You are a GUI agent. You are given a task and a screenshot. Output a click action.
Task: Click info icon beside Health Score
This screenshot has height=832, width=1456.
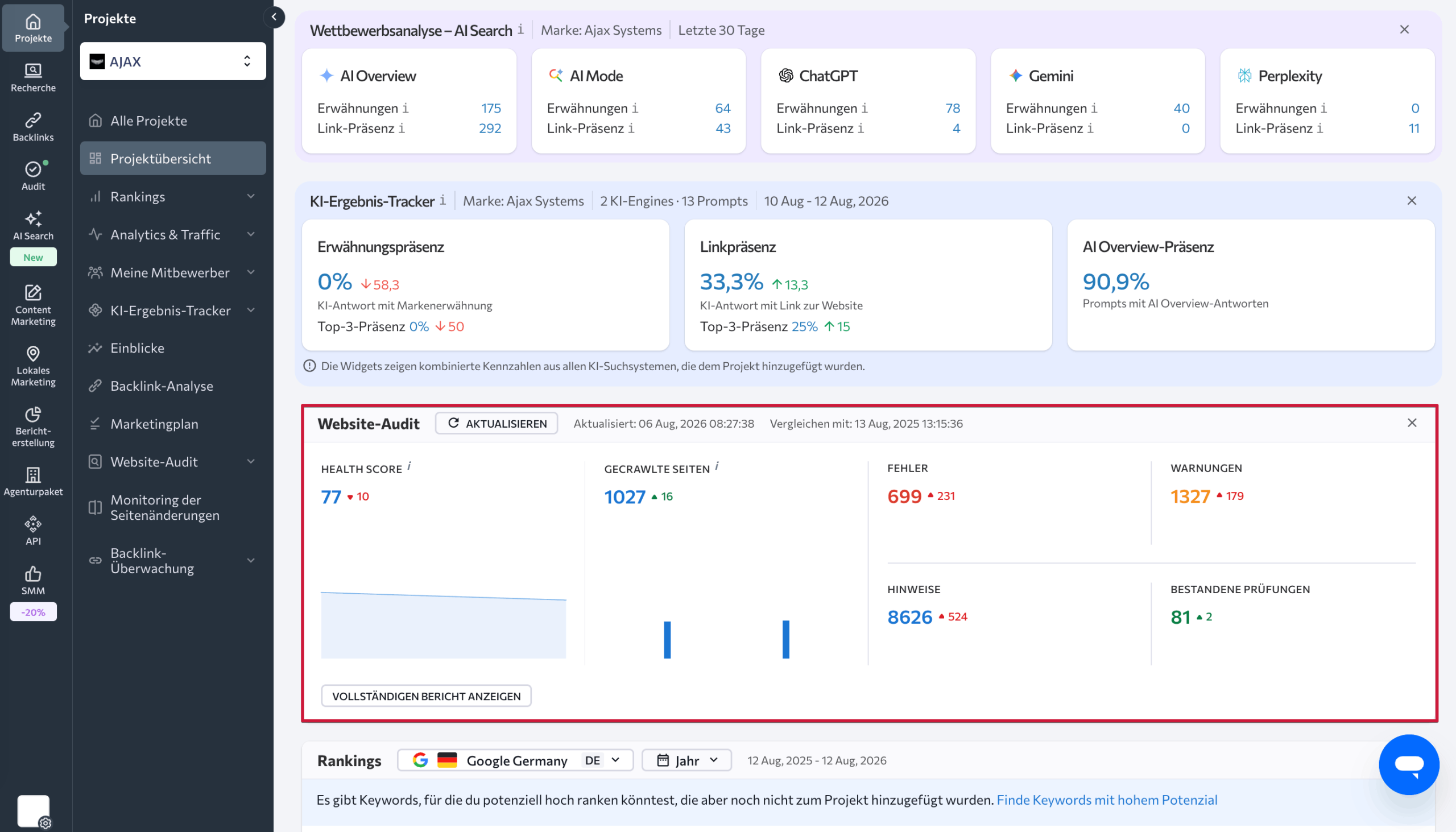pos(409,467)
